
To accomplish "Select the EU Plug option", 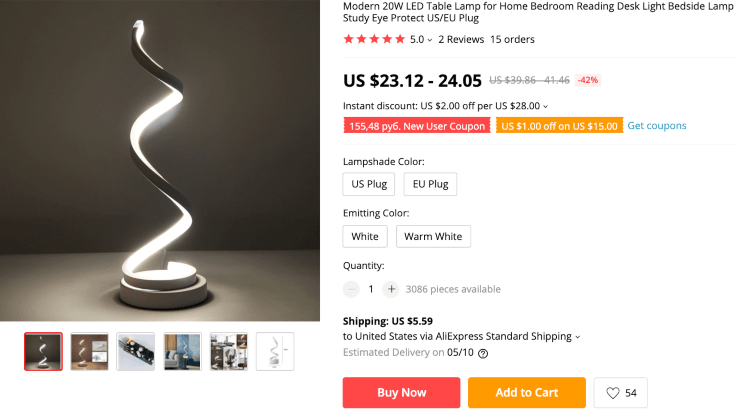I will [430, 184].
